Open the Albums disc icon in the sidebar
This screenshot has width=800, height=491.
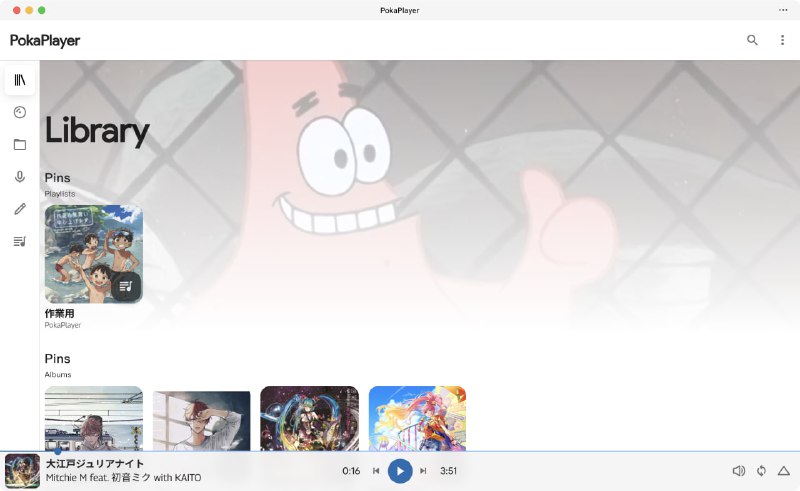[19, 113]
